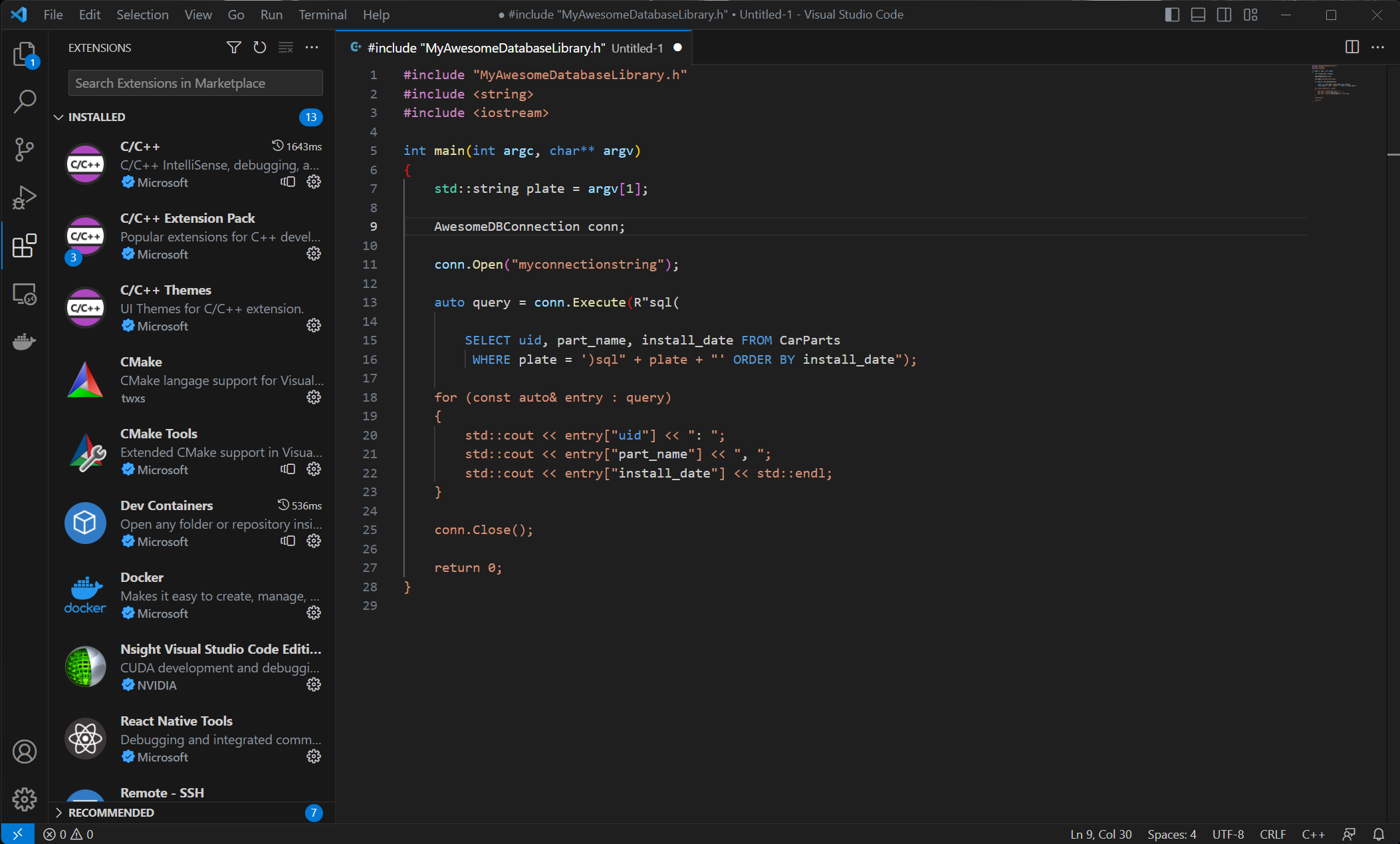The height and width of the screenshot is (844, 1400).
Task: Open the Remote Explorer view
Action: click(25, 293)
